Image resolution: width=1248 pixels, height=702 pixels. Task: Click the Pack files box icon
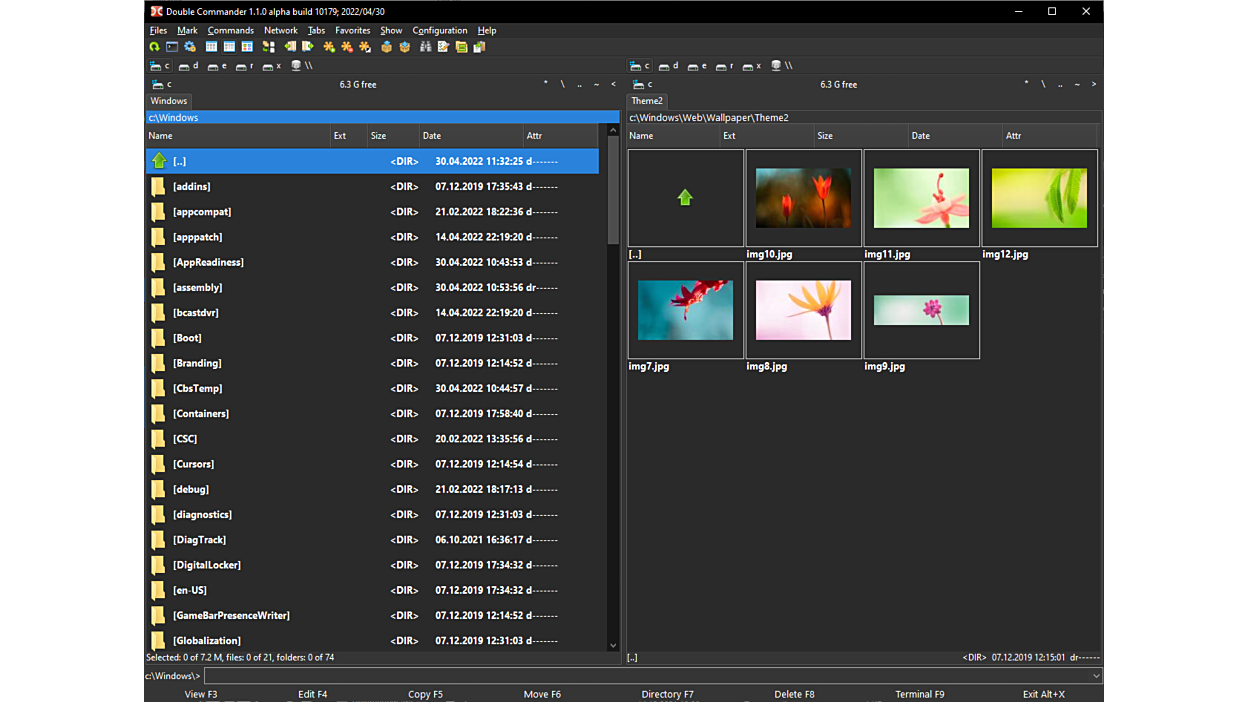pyautogui.click(x=386, y=47)
